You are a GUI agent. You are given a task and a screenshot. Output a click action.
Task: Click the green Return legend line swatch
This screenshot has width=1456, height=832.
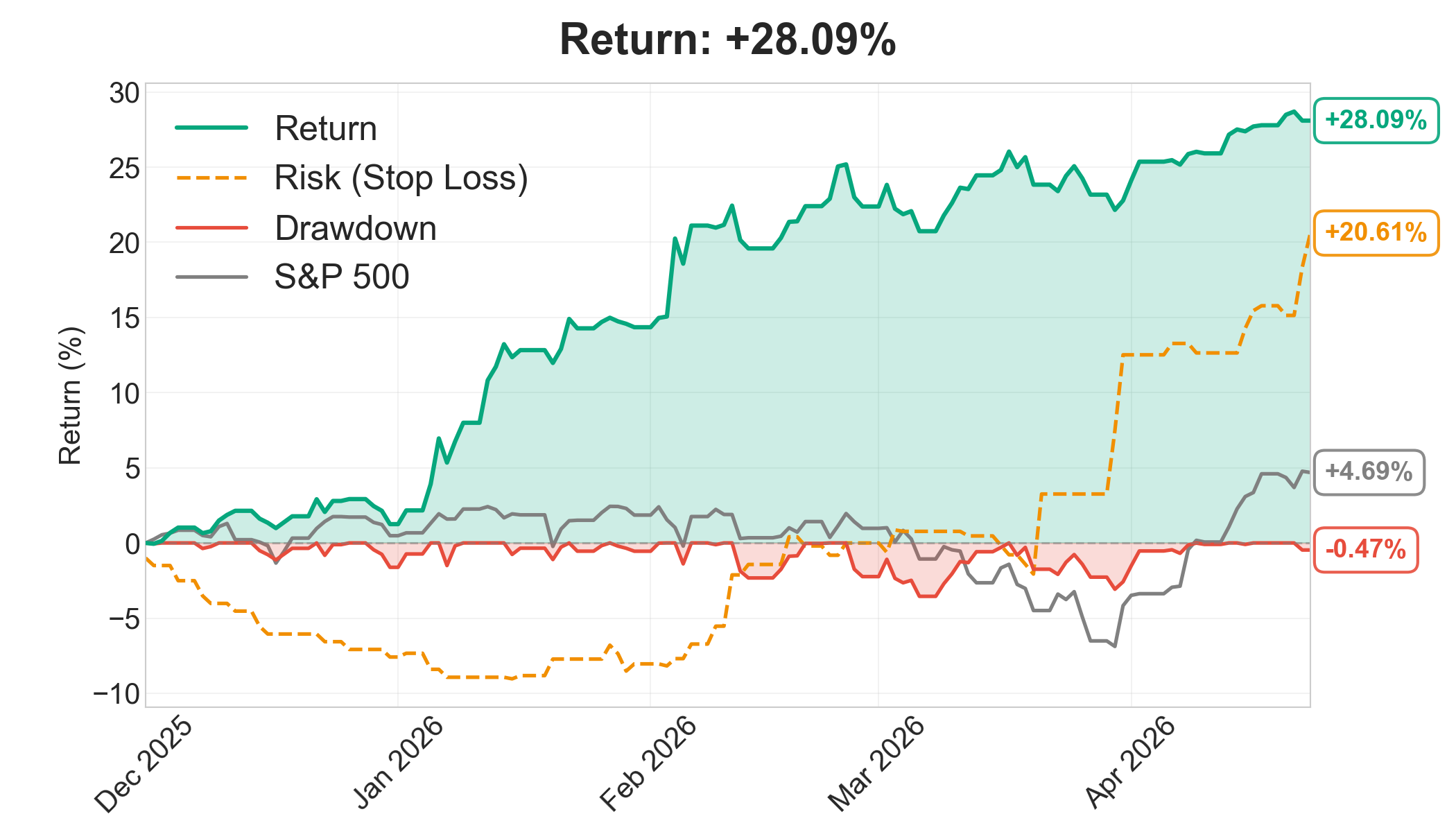pyautogui.click(x=211, y=128)
